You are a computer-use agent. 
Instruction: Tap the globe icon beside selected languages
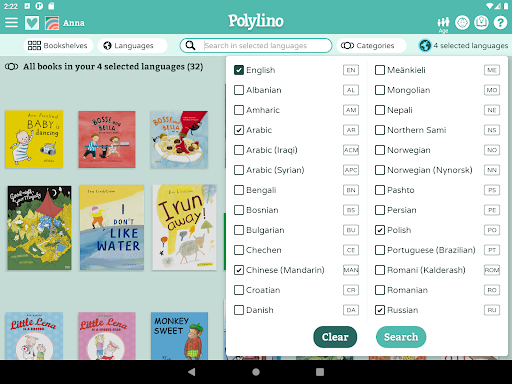click(425, 45)
